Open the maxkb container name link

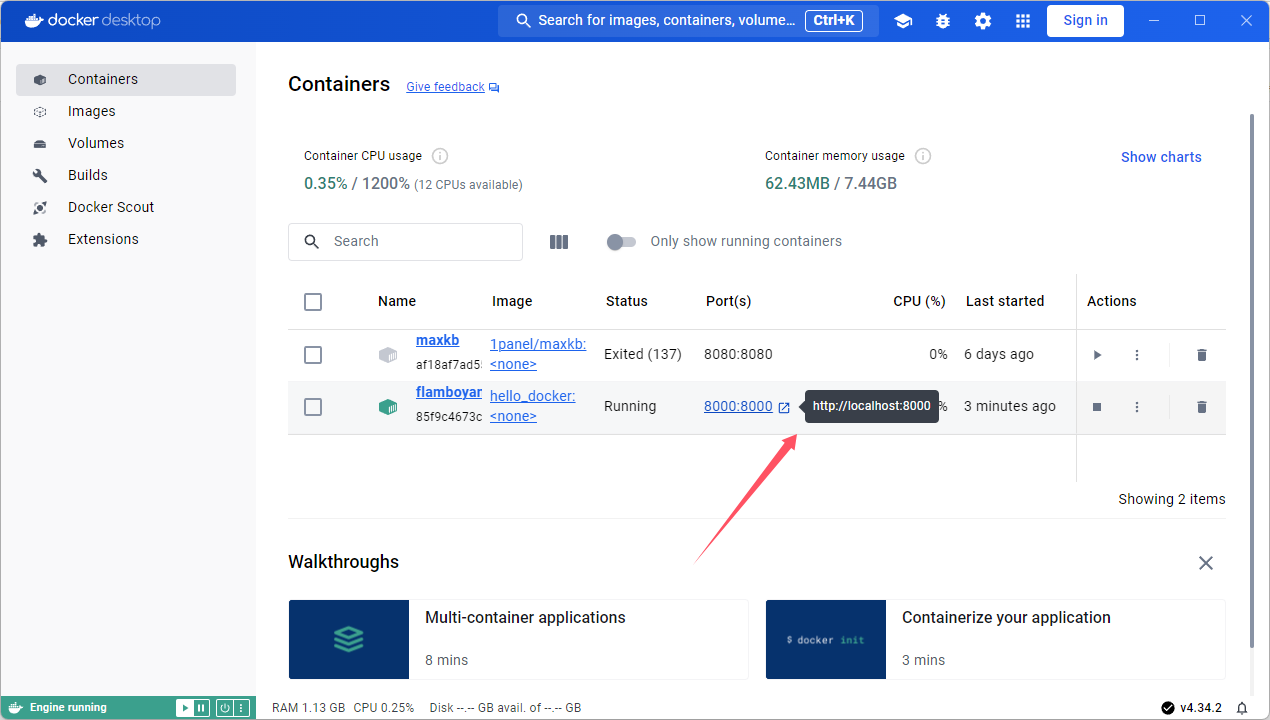[x=437, y=341]
